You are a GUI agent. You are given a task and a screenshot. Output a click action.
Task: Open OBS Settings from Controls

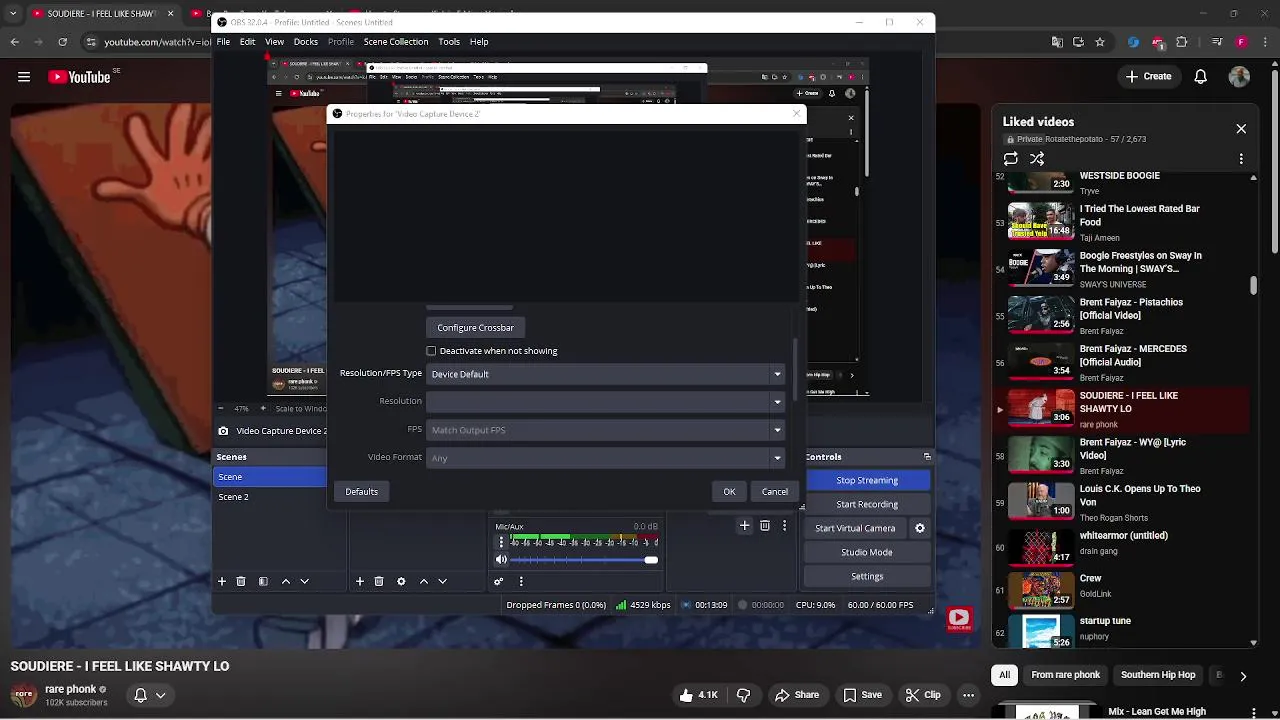[x=867, y=577]
